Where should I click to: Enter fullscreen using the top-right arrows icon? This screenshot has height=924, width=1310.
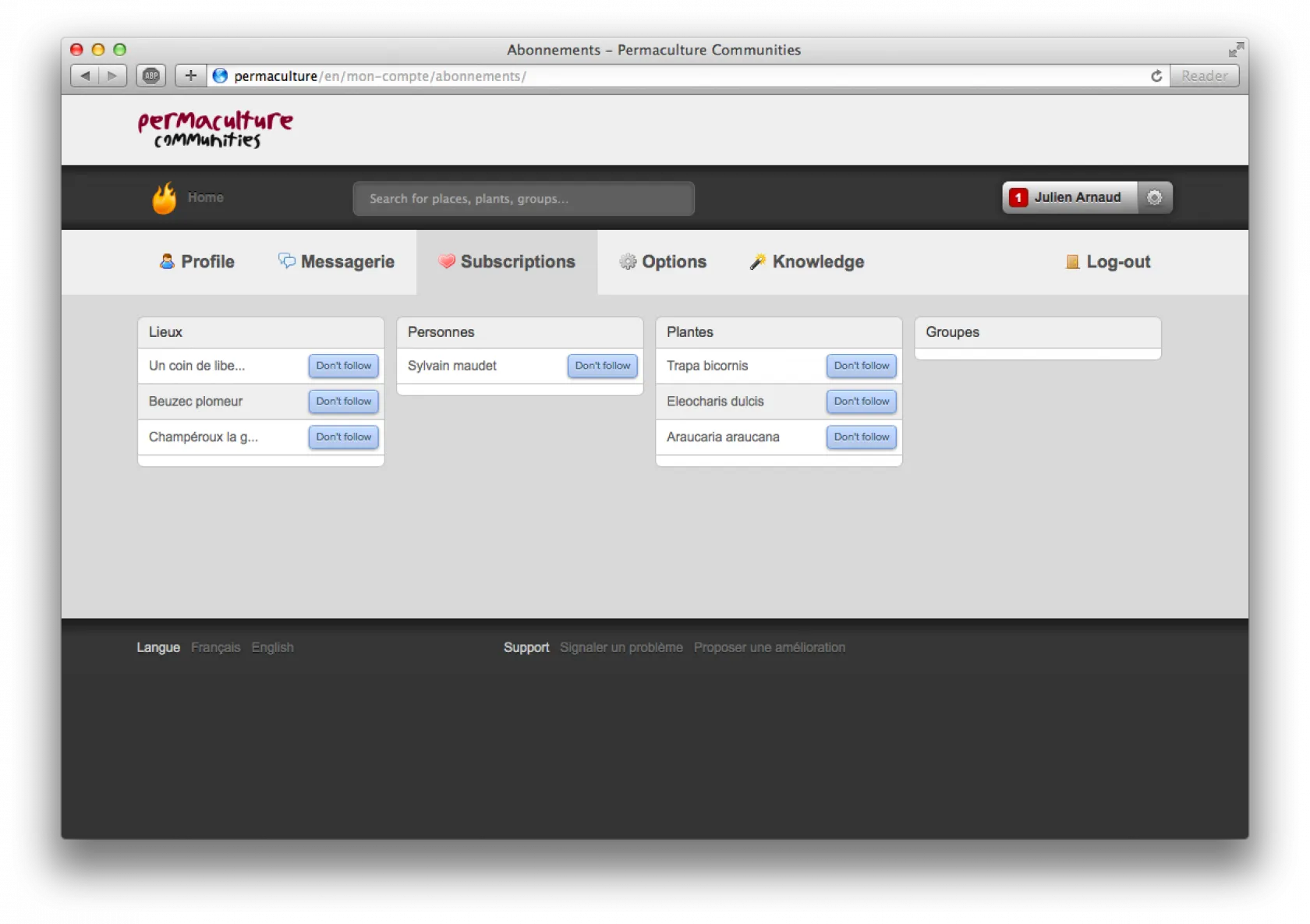(x=1235, y=50)
